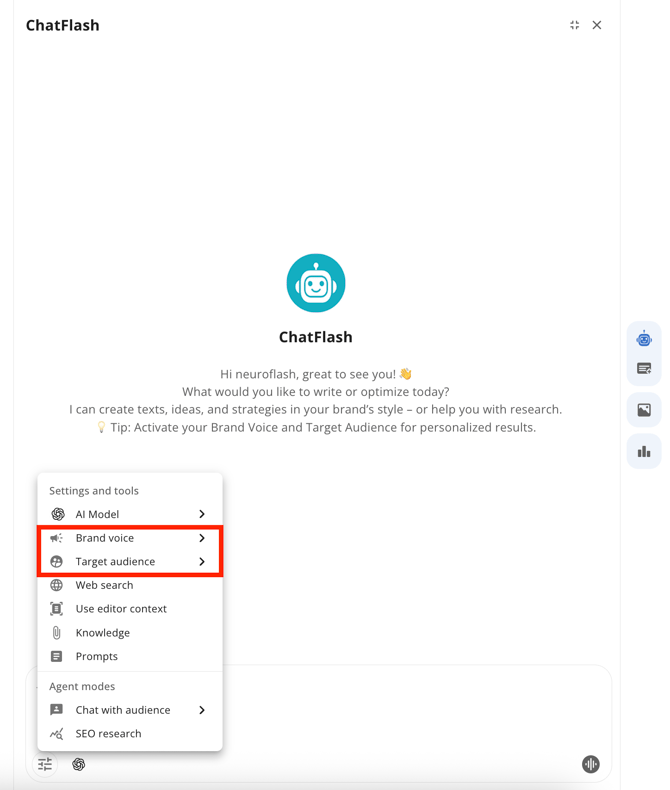The width and height of the screenshot is (670, 790).
Task: Collapse the ChatFlash panel with minimize icon
Action: (574, 25)
